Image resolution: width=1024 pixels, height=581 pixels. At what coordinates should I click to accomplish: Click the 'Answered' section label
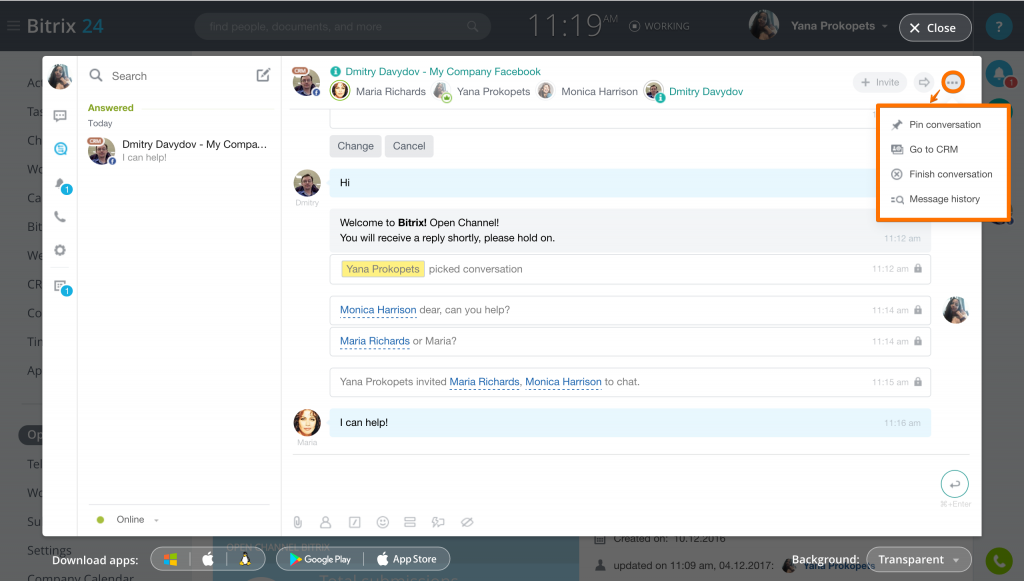110,108
